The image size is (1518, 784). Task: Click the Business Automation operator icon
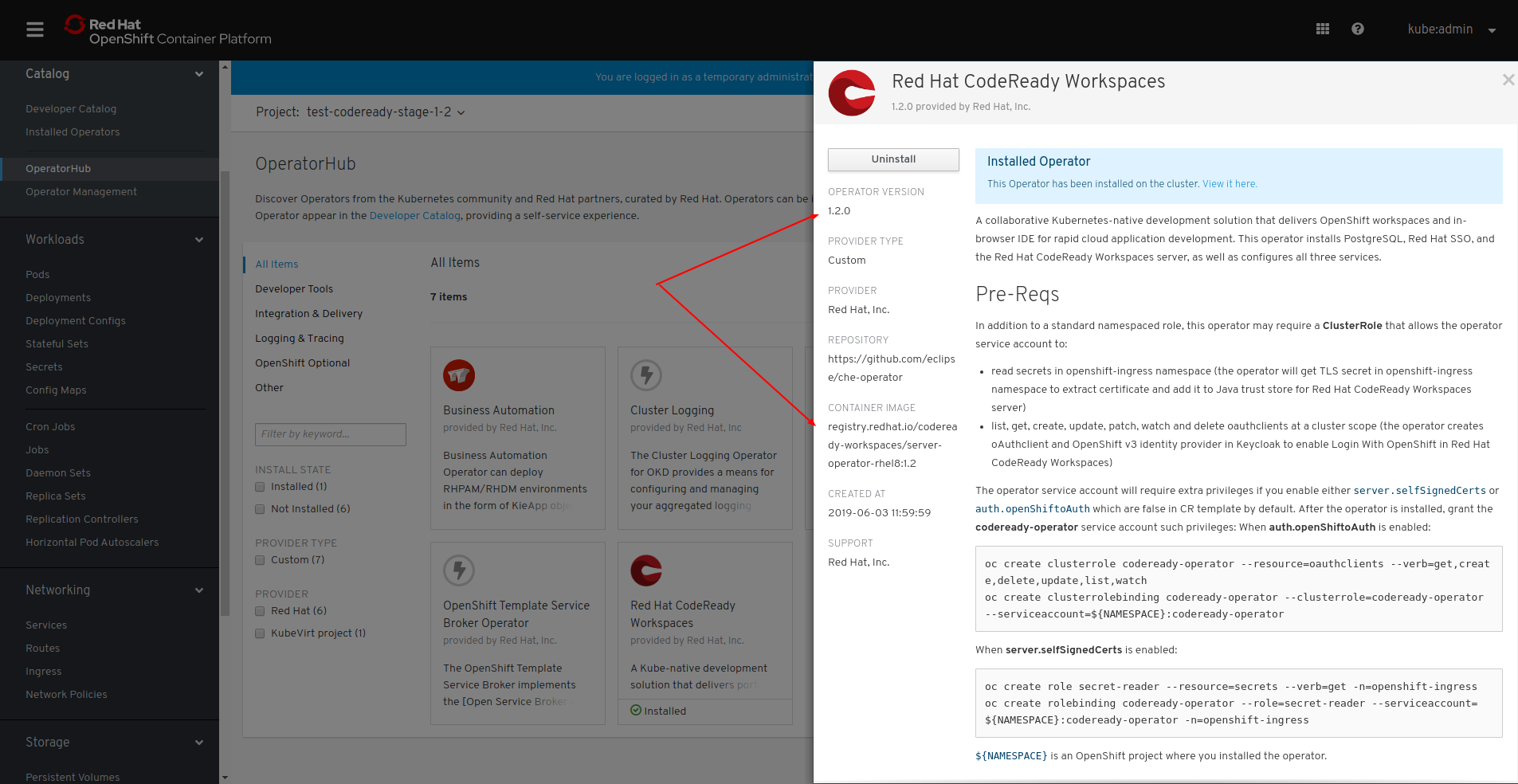[459, 375]
